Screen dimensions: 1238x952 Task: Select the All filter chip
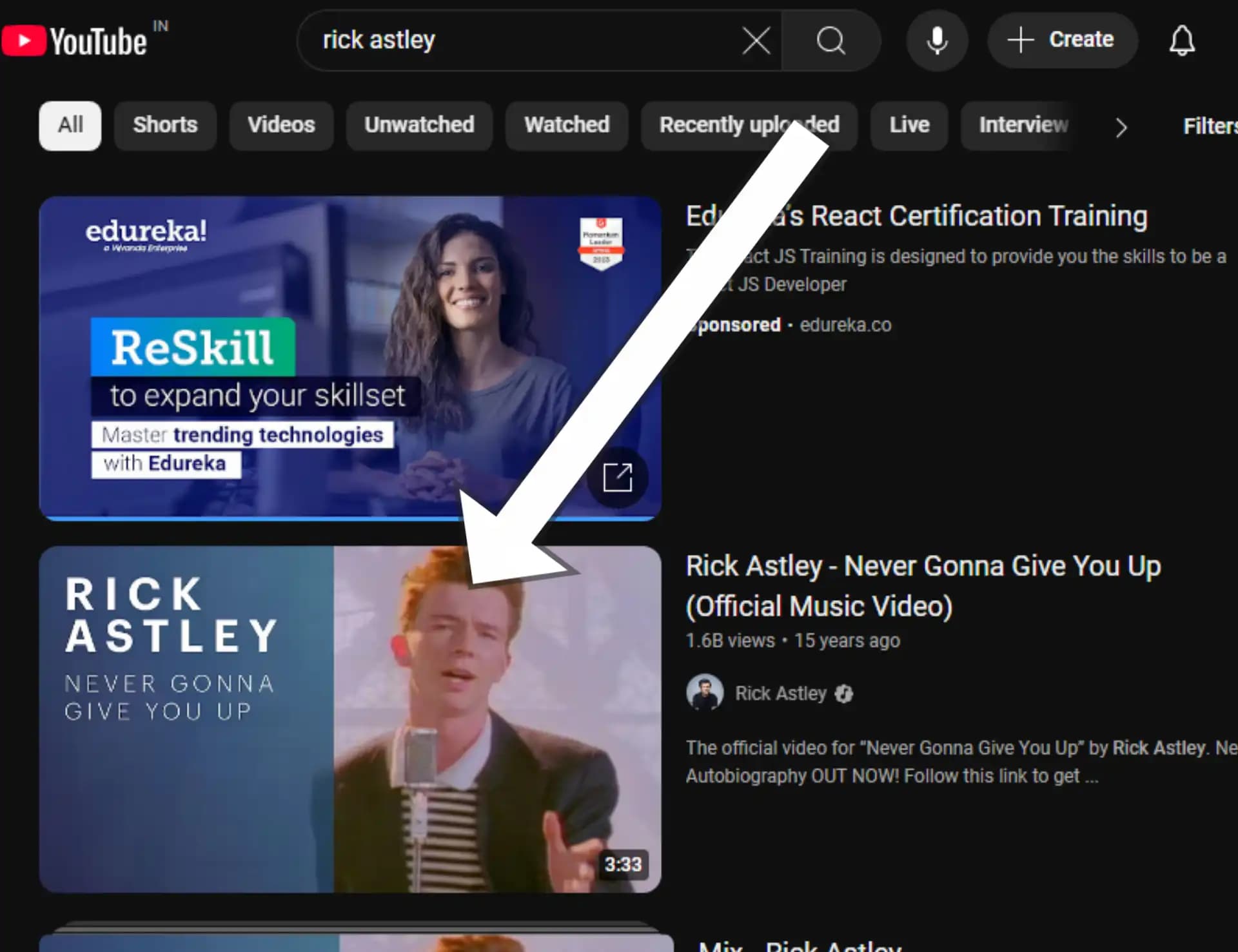(x=70, y=126)
